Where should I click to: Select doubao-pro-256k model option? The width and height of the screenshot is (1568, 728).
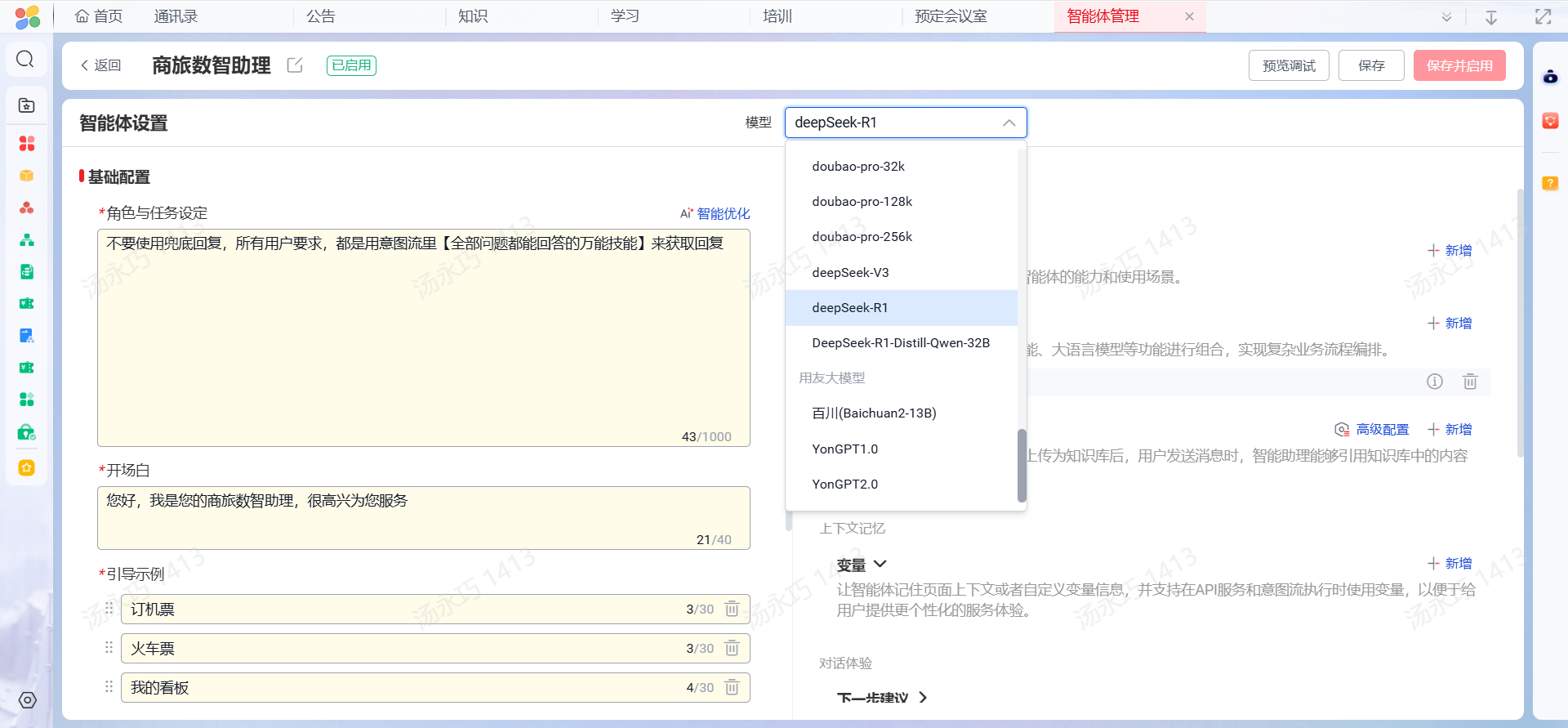tap(902, 236)
